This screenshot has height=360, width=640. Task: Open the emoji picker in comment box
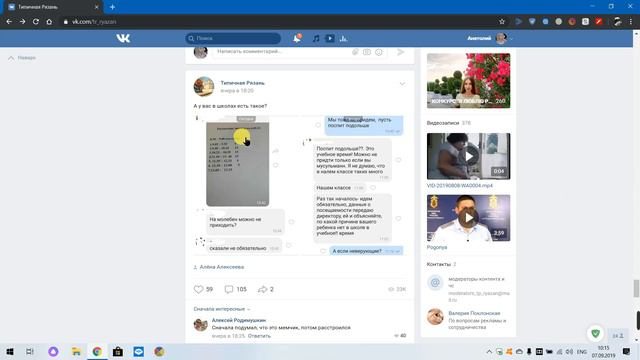coord(379,52)
